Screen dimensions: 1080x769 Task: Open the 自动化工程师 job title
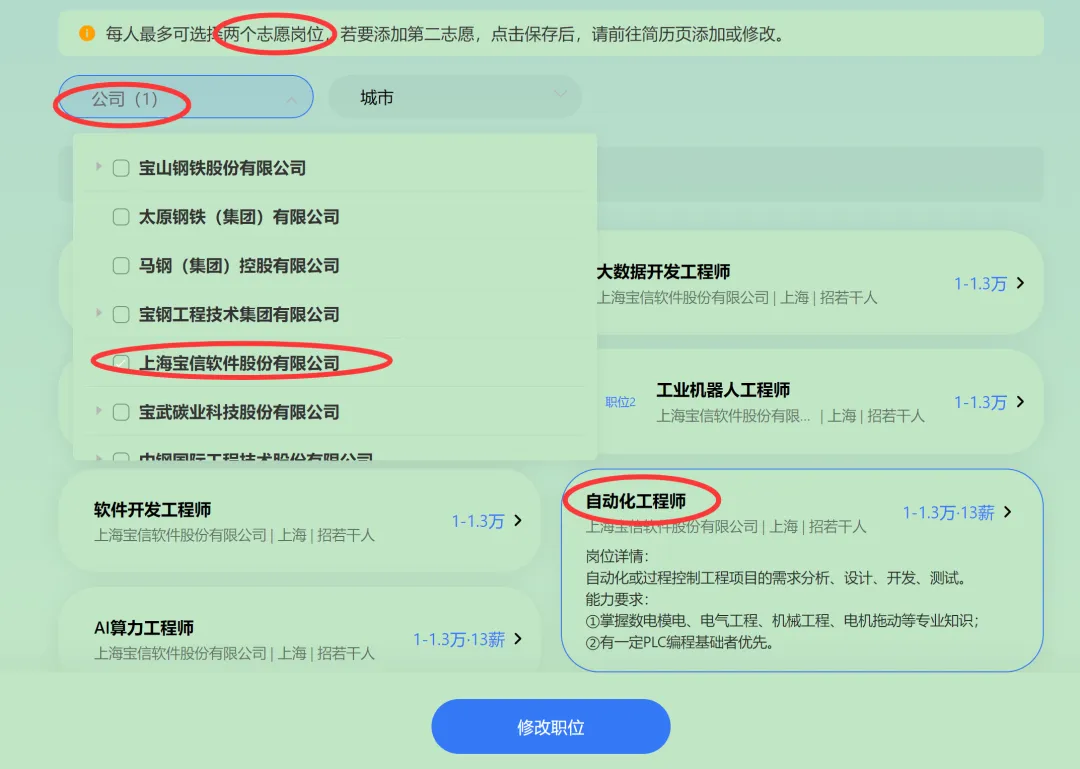click(636, 502)
